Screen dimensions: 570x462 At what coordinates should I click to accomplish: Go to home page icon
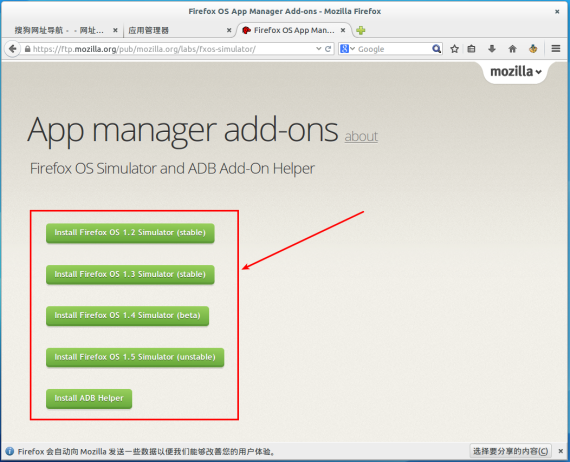click(512, 49)
